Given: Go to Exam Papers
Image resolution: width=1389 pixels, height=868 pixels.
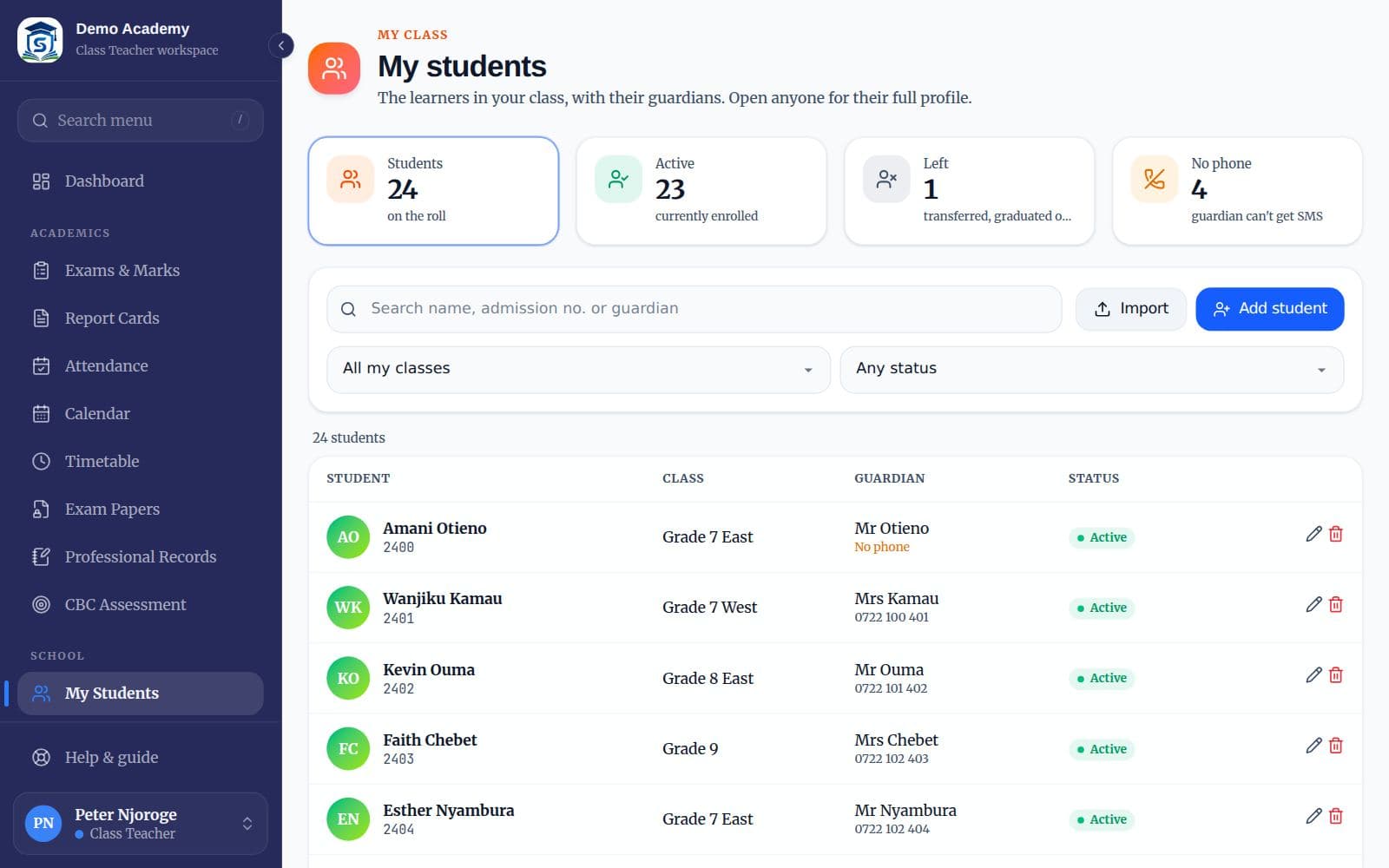Looking at the screenshot, I should 141,509.
